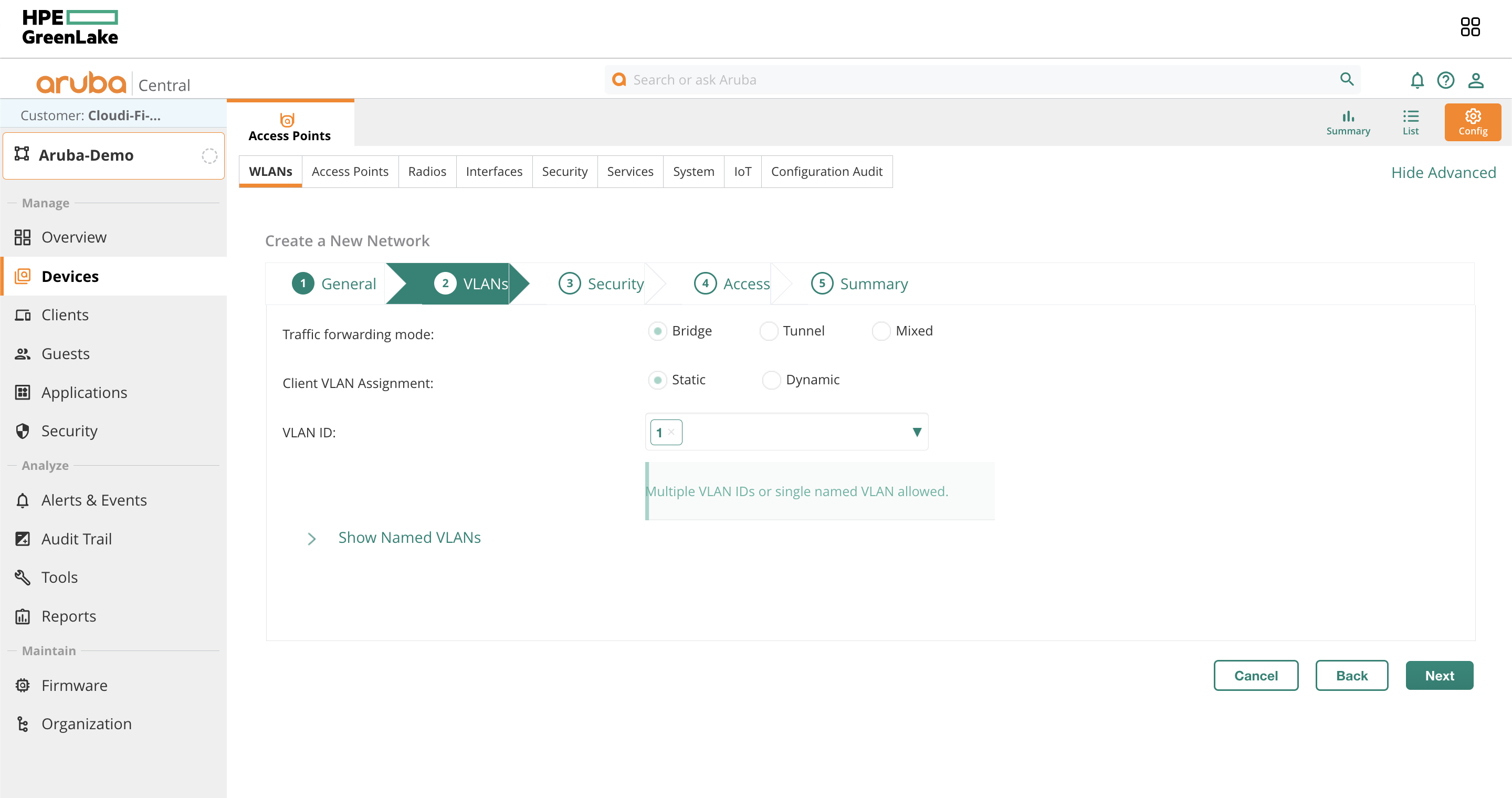Viewport: 1512px width, 798px height.
Task: Open the user account icon
Action: point(1477,80)
